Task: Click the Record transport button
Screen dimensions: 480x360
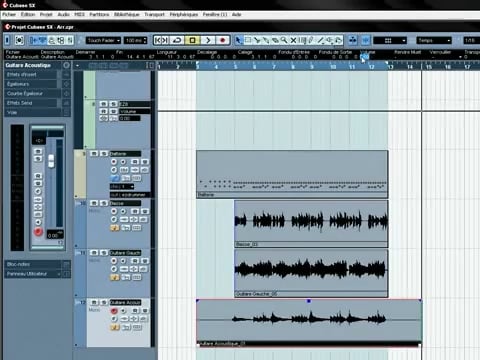Action: coord(223,40)
